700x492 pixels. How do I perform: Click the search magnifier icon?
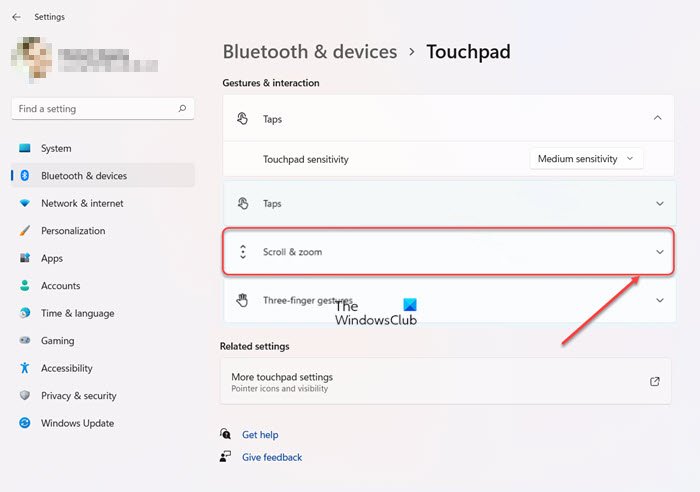coord(182,108)
